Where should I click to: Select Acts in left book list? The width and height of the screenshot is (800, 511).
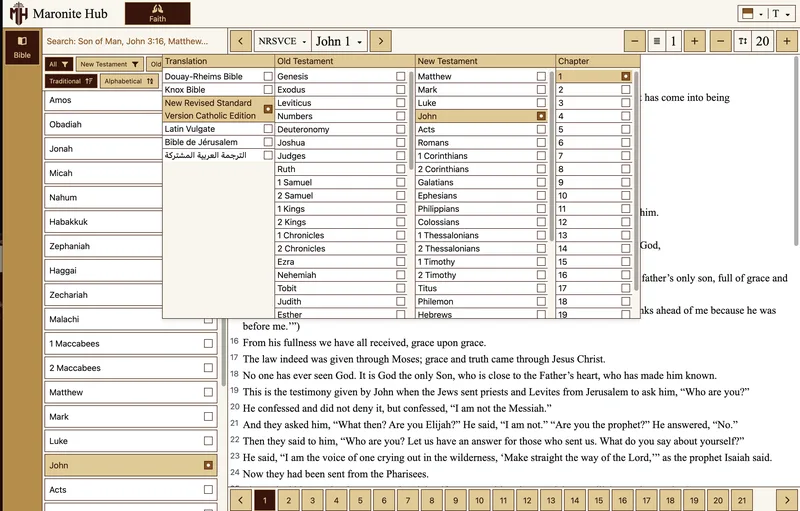click(131, 490)
